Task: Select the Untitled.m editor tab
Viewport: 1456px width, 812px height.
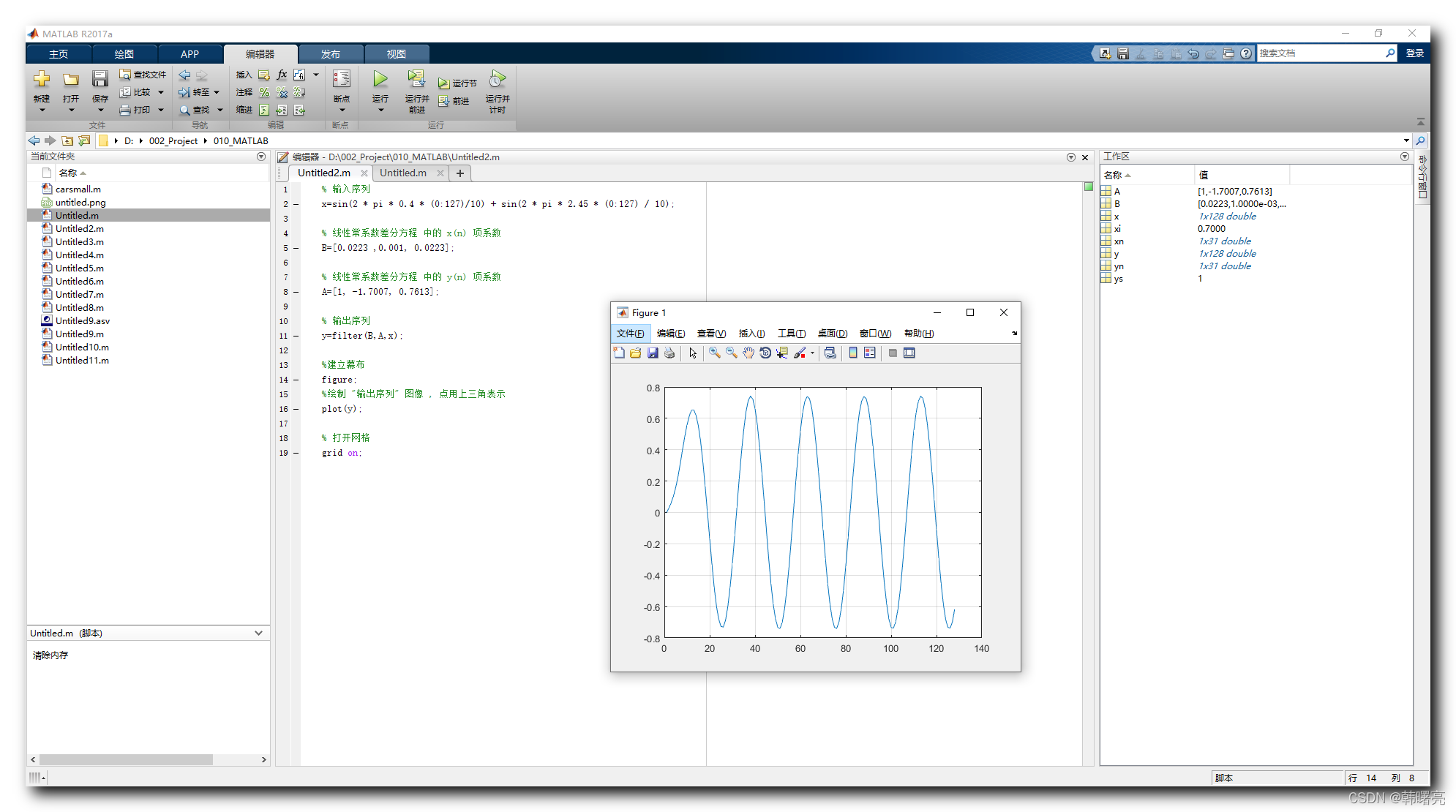Action: (402, 173)
